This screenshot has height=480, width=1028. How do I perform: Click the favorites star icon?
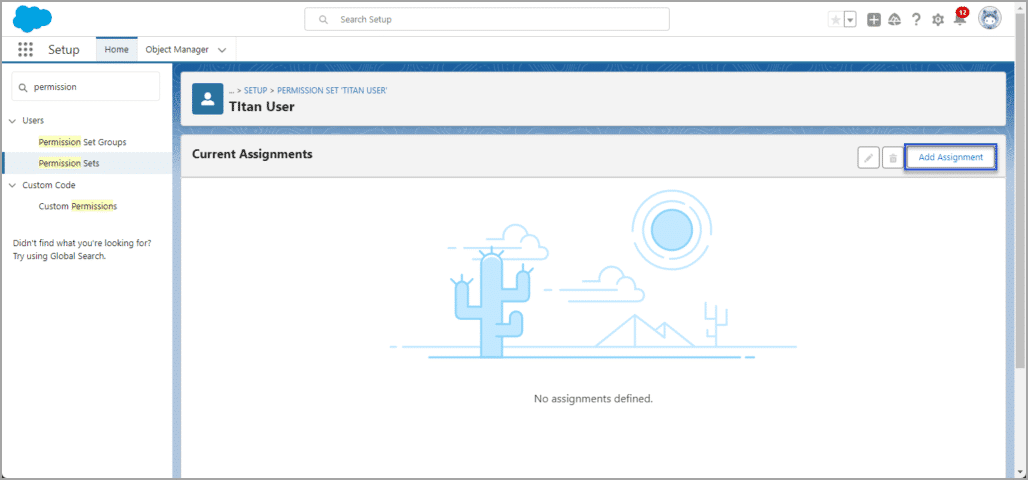click(x=835, y=20)
